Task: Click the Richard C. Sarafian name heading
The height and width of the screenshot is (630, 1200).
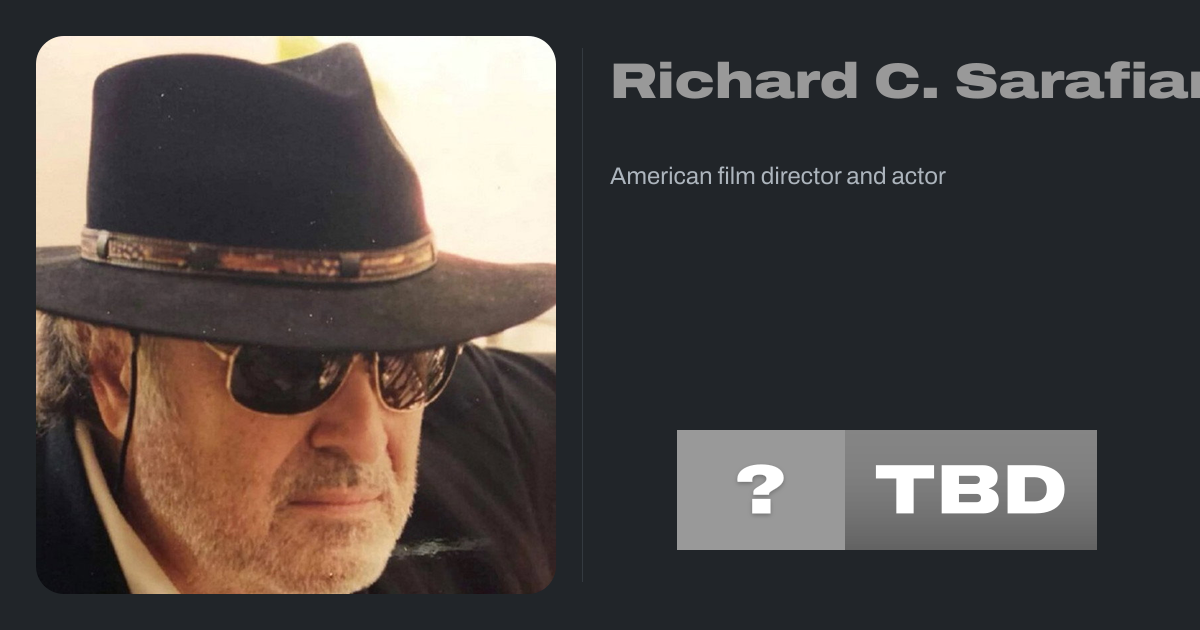Action: click(x=905, y=81)
